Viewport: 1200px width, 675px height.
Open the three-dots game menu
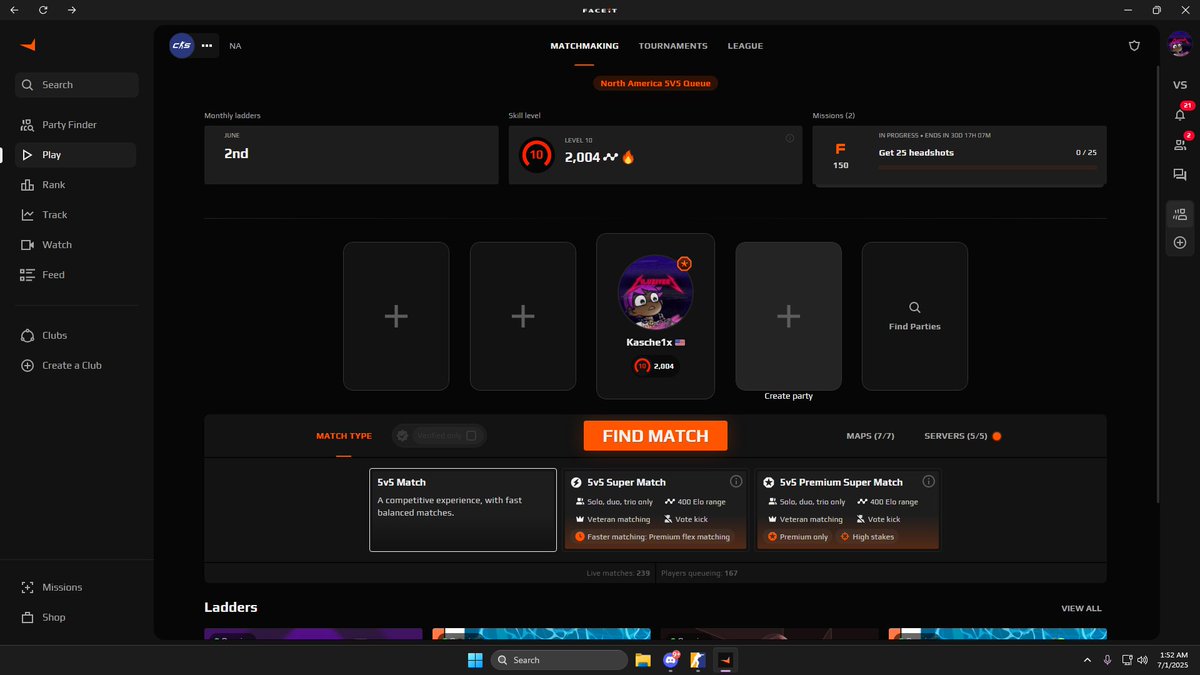tap(207, 45)
